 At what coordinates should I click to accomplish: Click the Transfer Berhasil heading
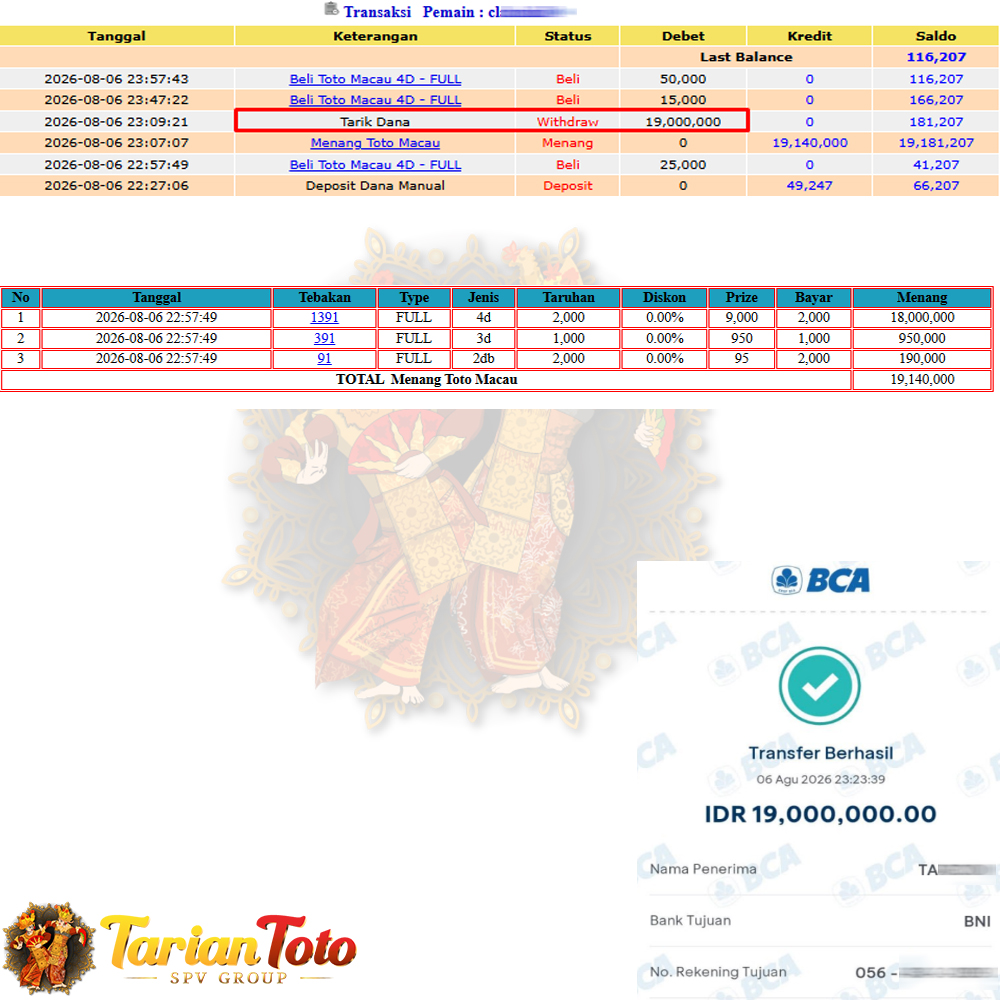pyautogui.click(x=821, y=753)
